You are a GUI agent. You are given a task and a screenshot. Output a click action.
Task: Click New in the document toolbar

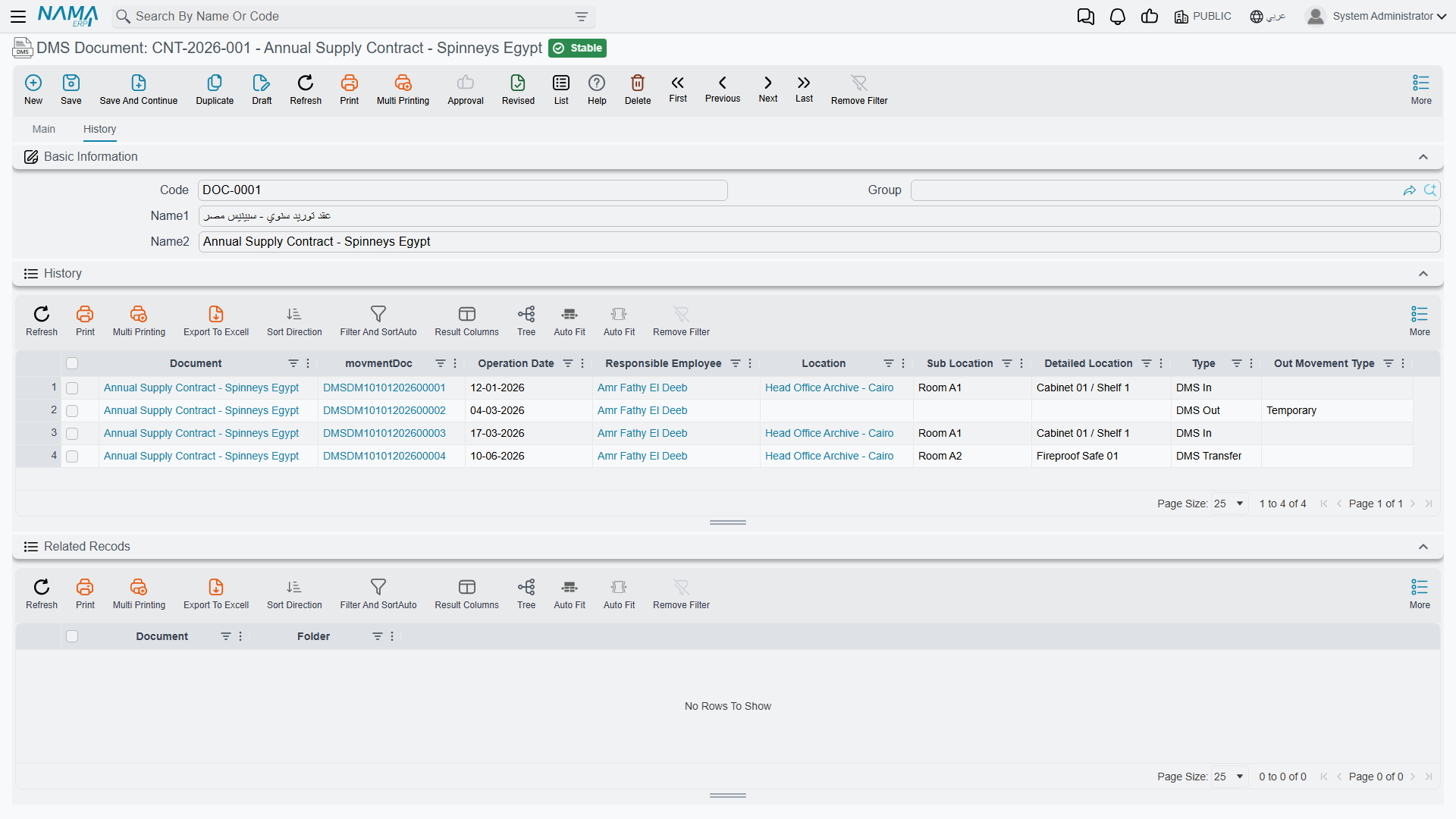coord(33,89)
